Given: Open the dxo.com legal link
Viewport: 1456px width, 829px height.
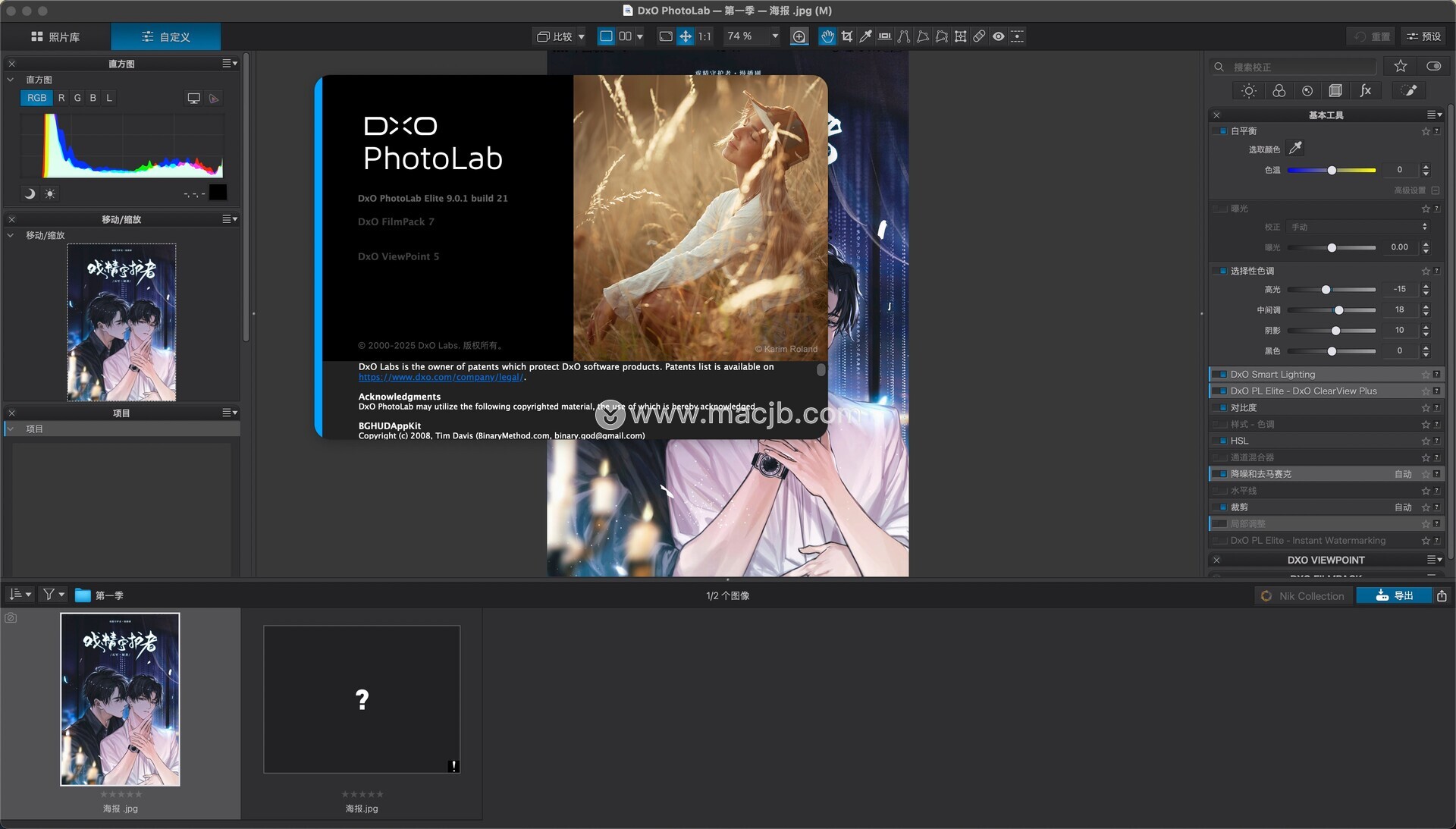Looking at the screenshot, I should point(441,377).
